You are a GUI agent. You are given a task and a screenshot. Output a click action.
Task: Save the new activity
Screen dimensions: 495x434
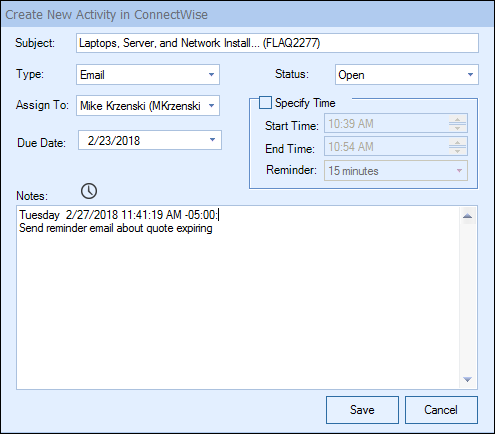362,410
